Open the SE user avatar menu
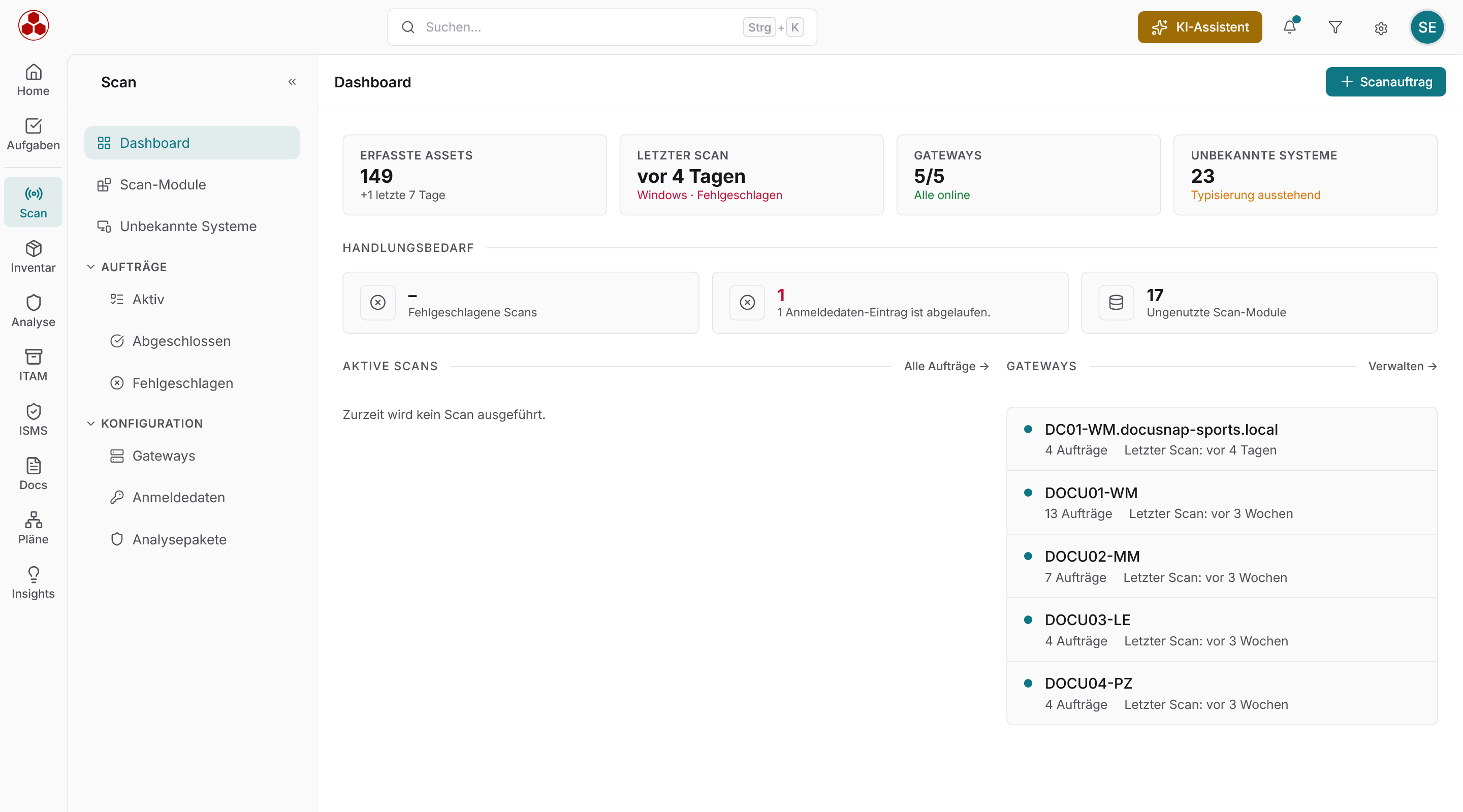1463x812 pixels. point(1426,27)
